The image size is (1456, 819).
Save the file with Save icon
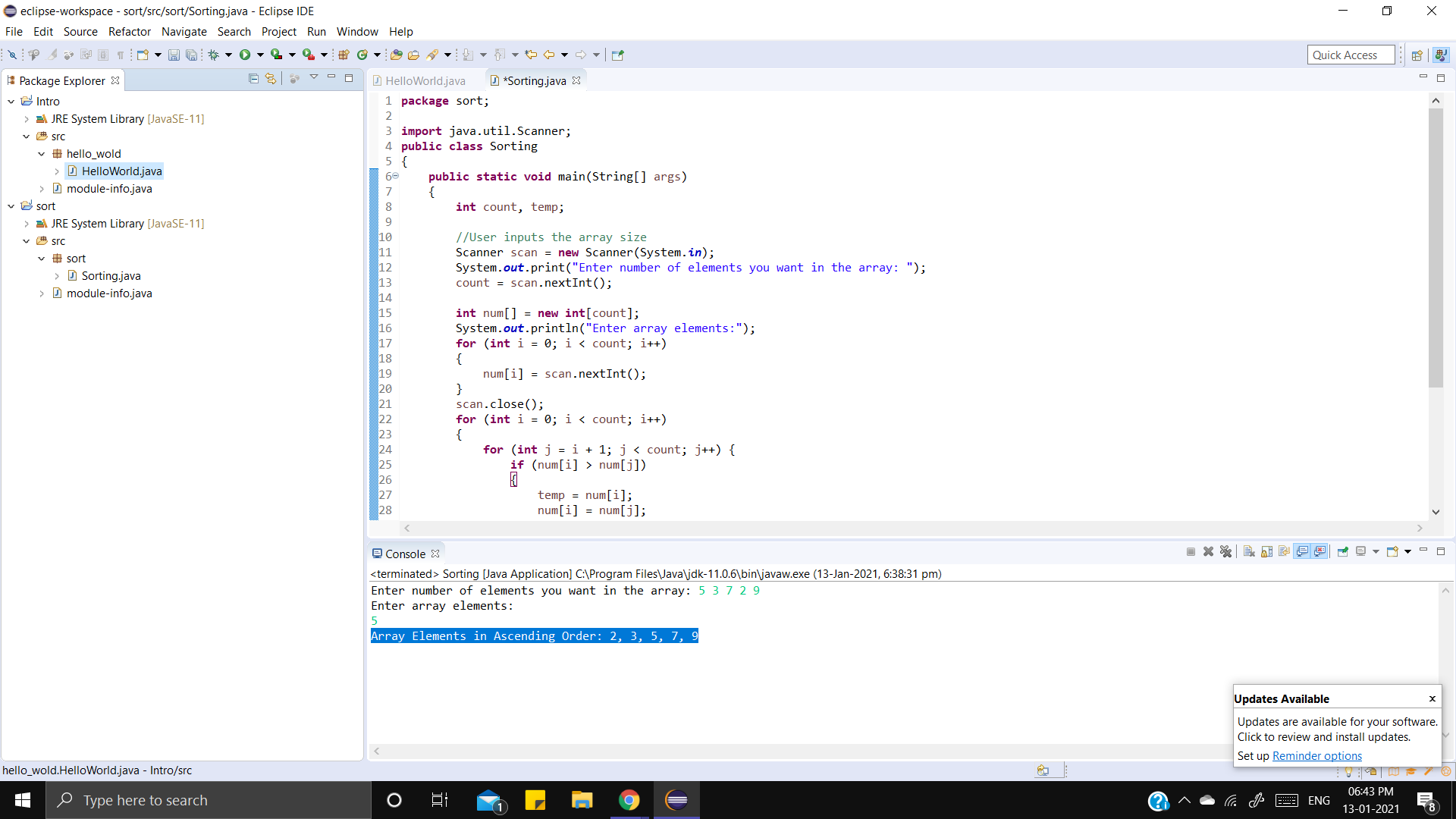click(174, 55)
